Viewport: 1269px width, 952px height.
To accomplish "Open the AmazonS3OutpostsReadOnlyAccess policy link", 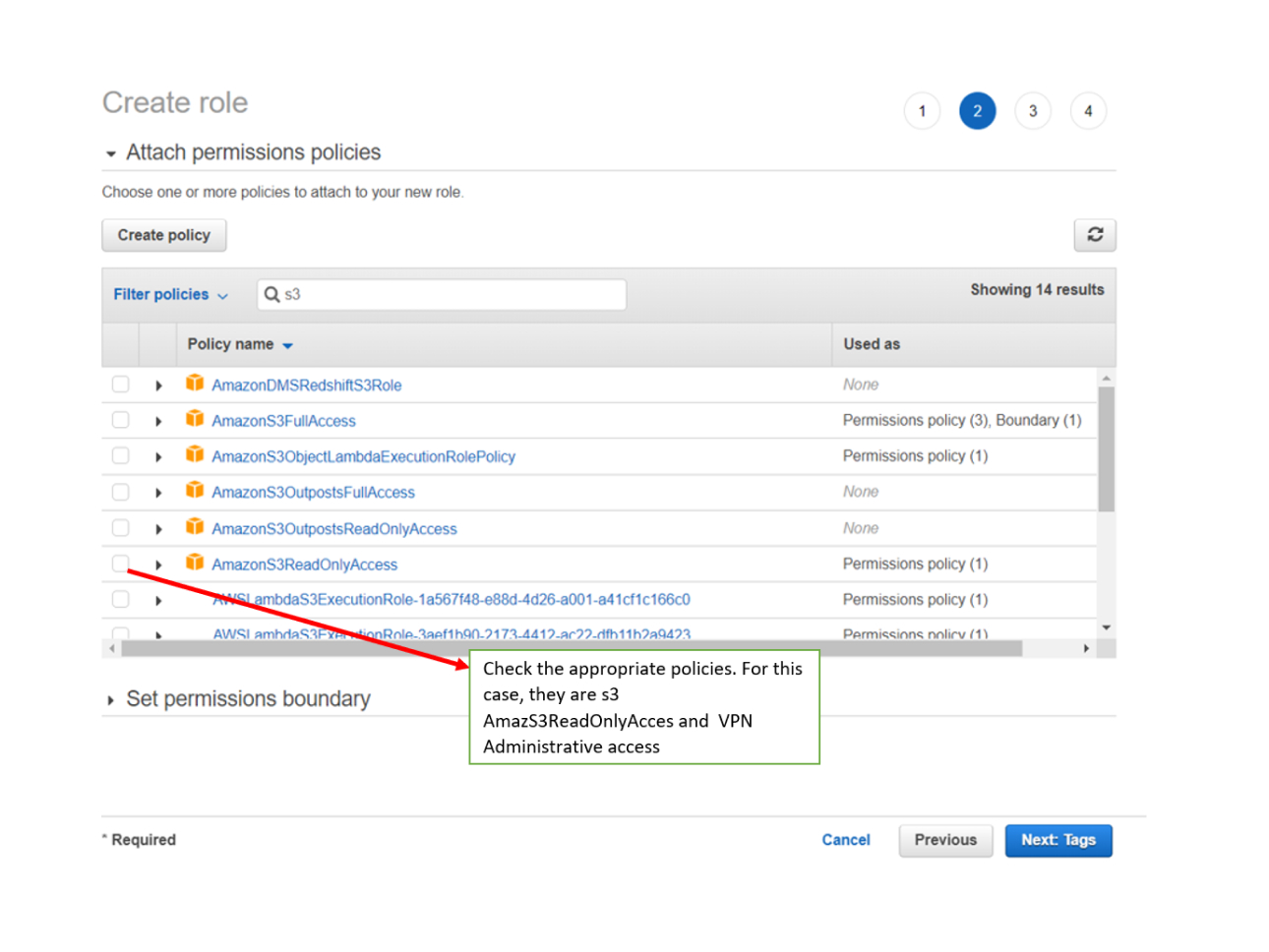I will tap(333, 529).
